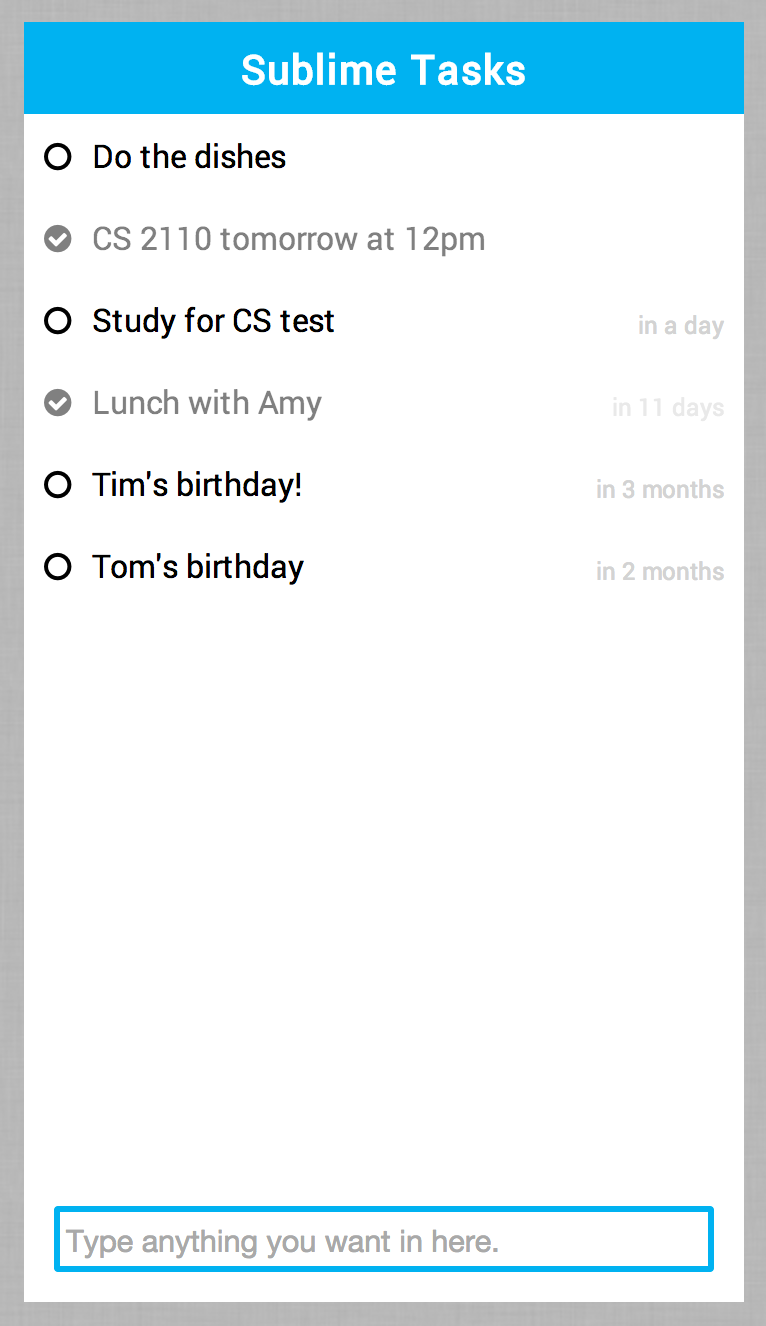This screenshot has width=766, height=1326.
Task: Tick the circle next to Tim's birthday
Action: click(x=58, y=485)
